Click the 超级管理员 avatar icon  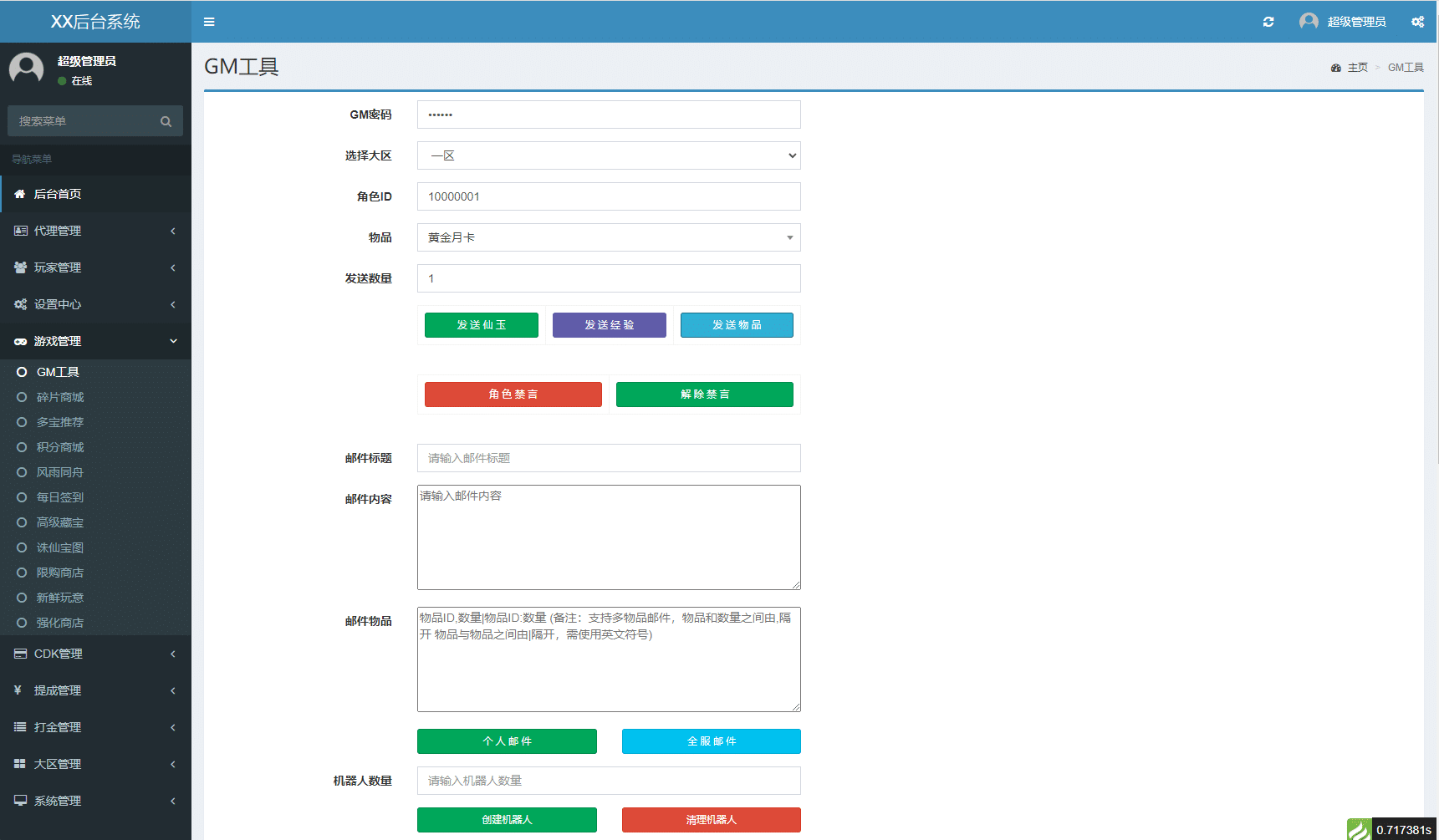coord(1308,21)
